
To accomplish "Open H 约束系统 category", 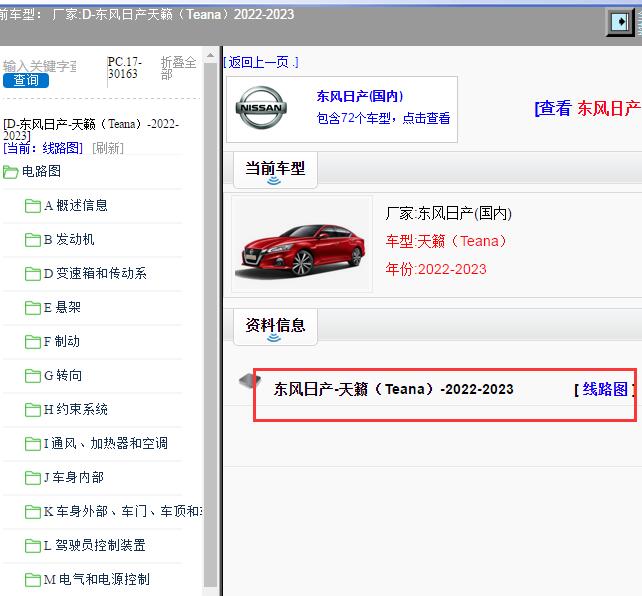I will pyautogui.click(x=76, y=409).
